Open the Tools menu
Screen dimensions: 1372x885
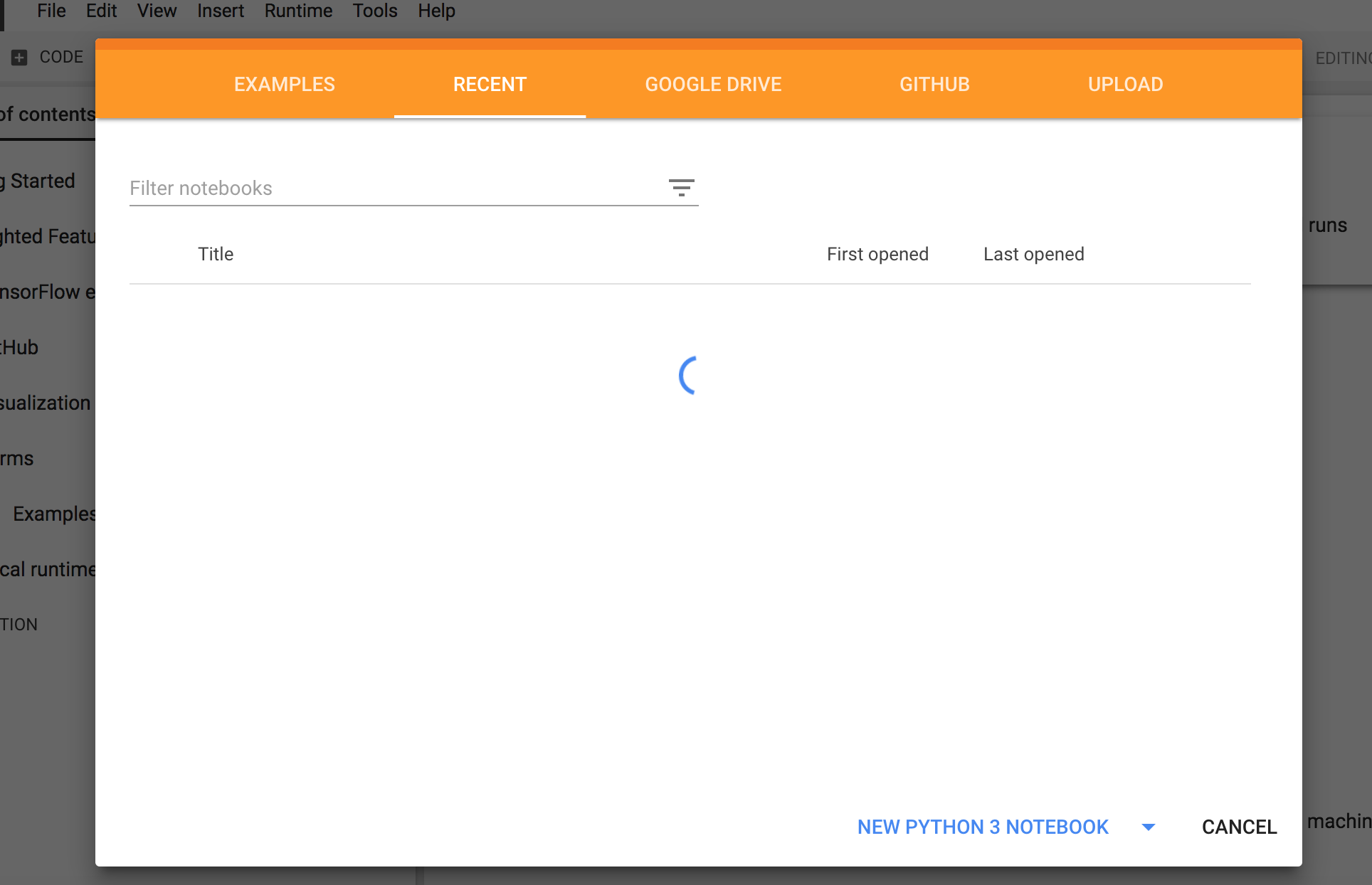pyautogui.click(x=375, y=11)
